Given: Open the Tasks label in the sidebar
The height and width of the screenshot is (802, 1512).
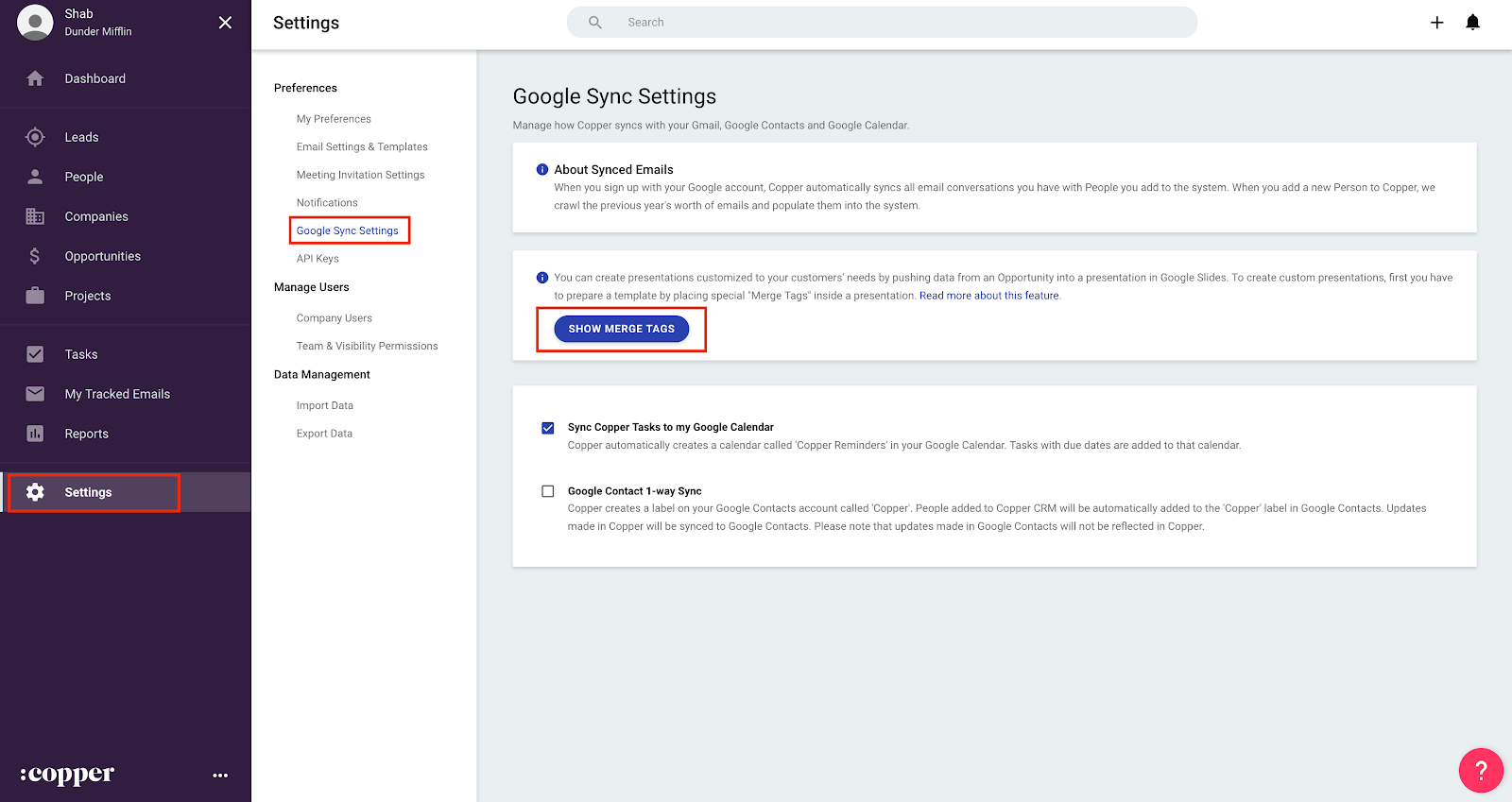Looking at the screenshot, I should [x=81, y=354].
